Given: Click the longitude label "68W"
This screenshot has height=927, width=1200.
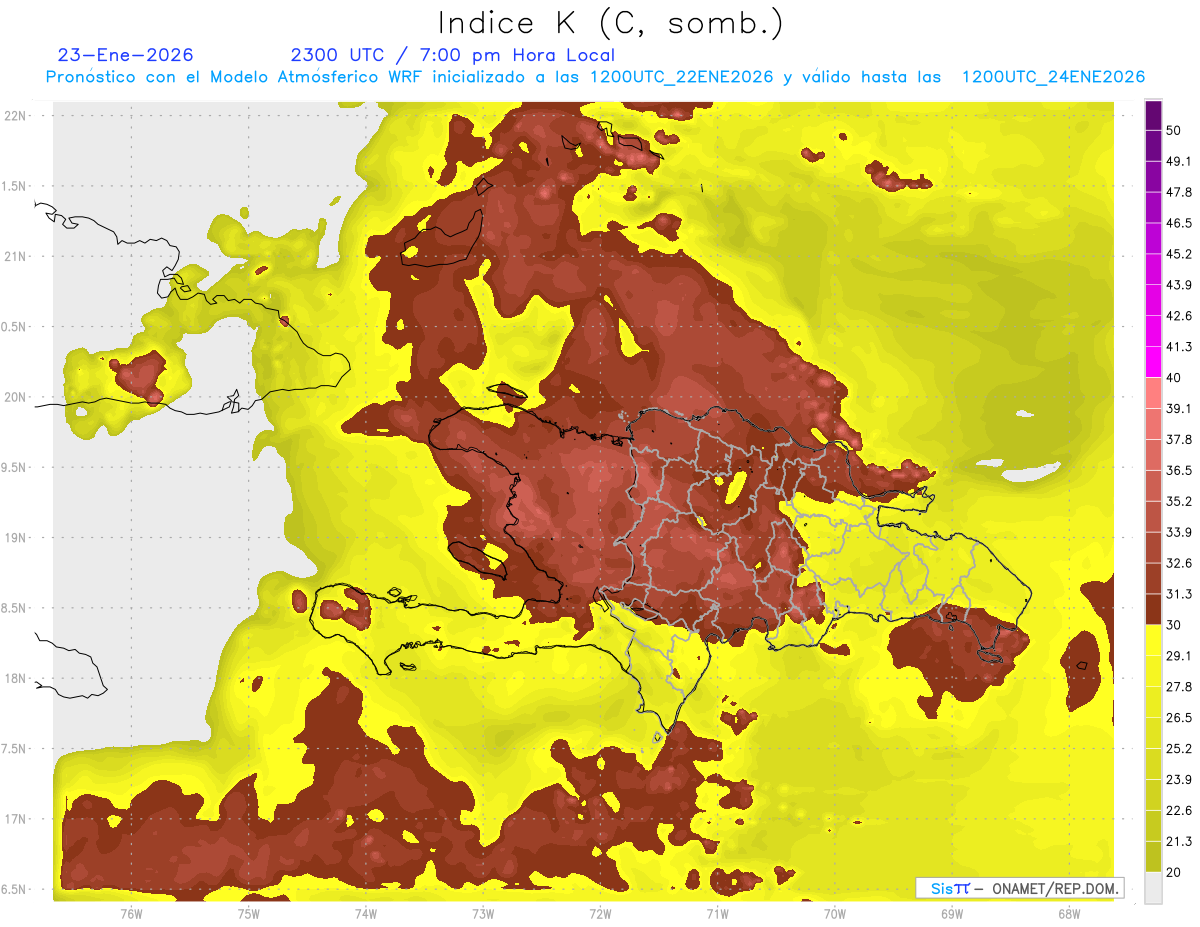Looking at the screenshot, I should 1069,914.
